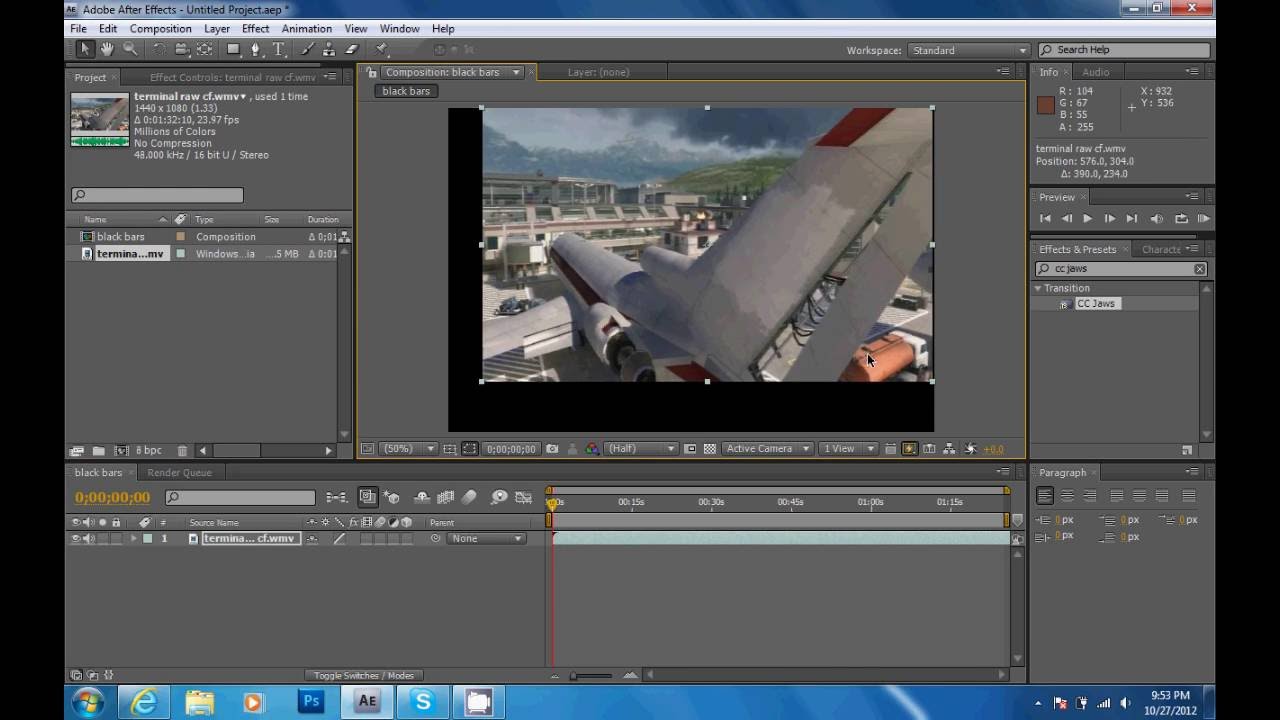Switch to the Effect Controls tab
The height and width of the screenshot is (720, 1280).
pyautogui.click(x=232, y=77)
